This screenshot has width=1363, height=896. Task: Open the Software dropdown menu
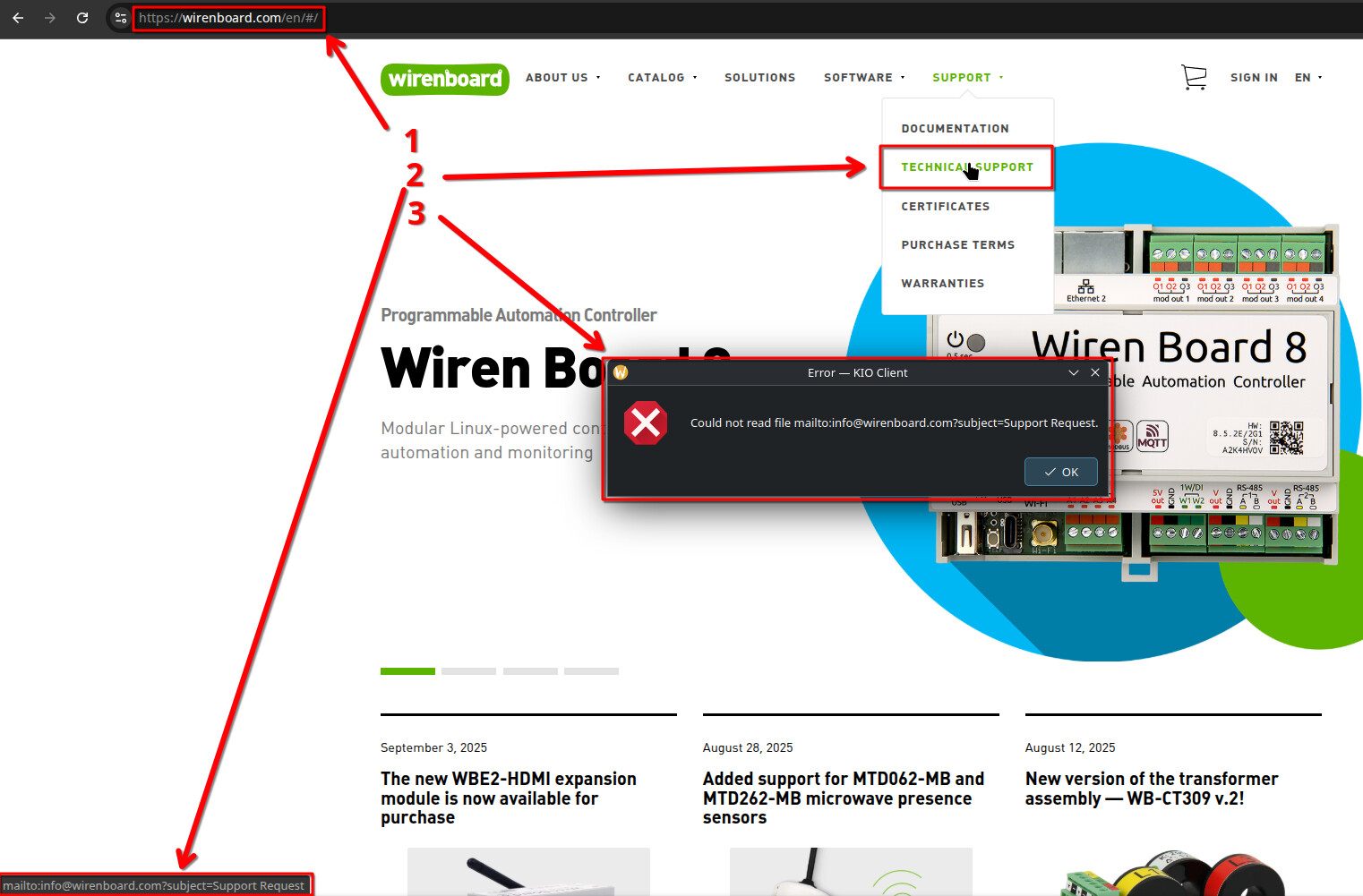[x=863, y=78]
